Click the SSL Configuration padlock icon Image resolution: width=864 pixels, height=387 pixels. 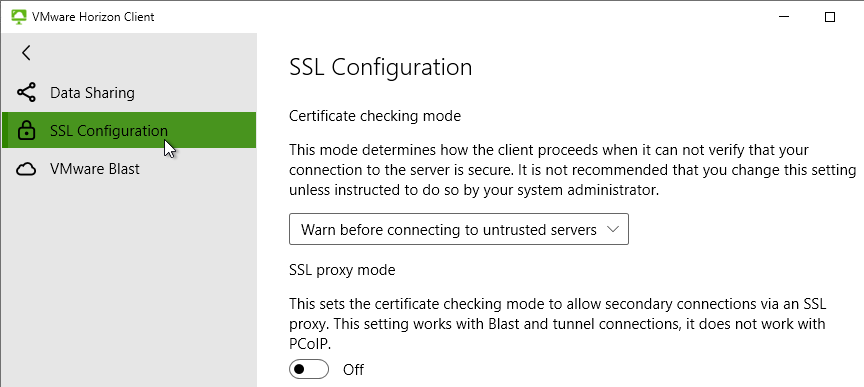click(x=26, y=131)
